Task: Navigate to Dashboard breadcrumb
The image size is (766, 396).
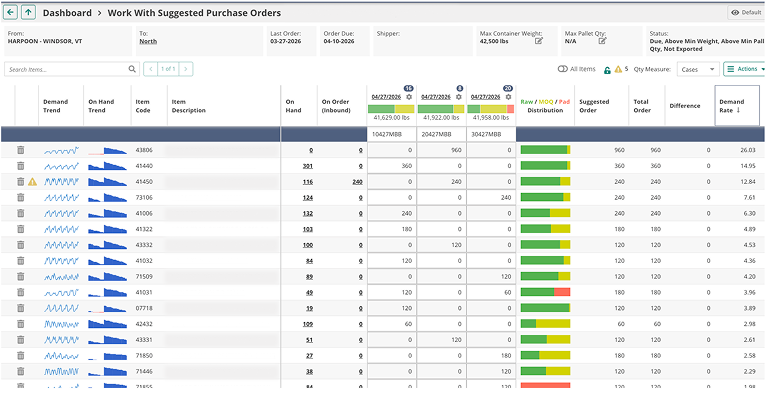Action: [x=67, y=13]
